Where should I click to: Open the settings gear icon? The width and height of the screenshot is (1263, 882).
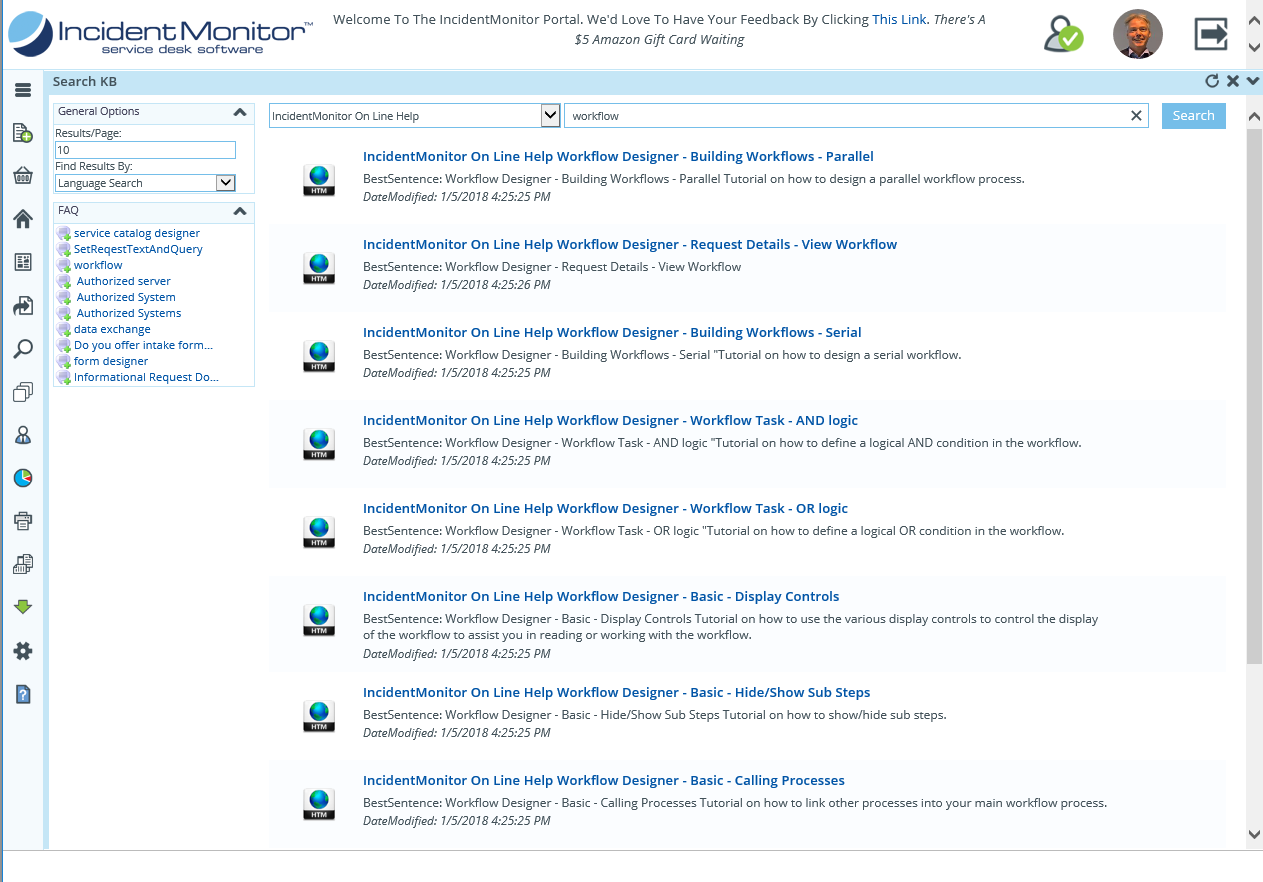tap(22, 651)
